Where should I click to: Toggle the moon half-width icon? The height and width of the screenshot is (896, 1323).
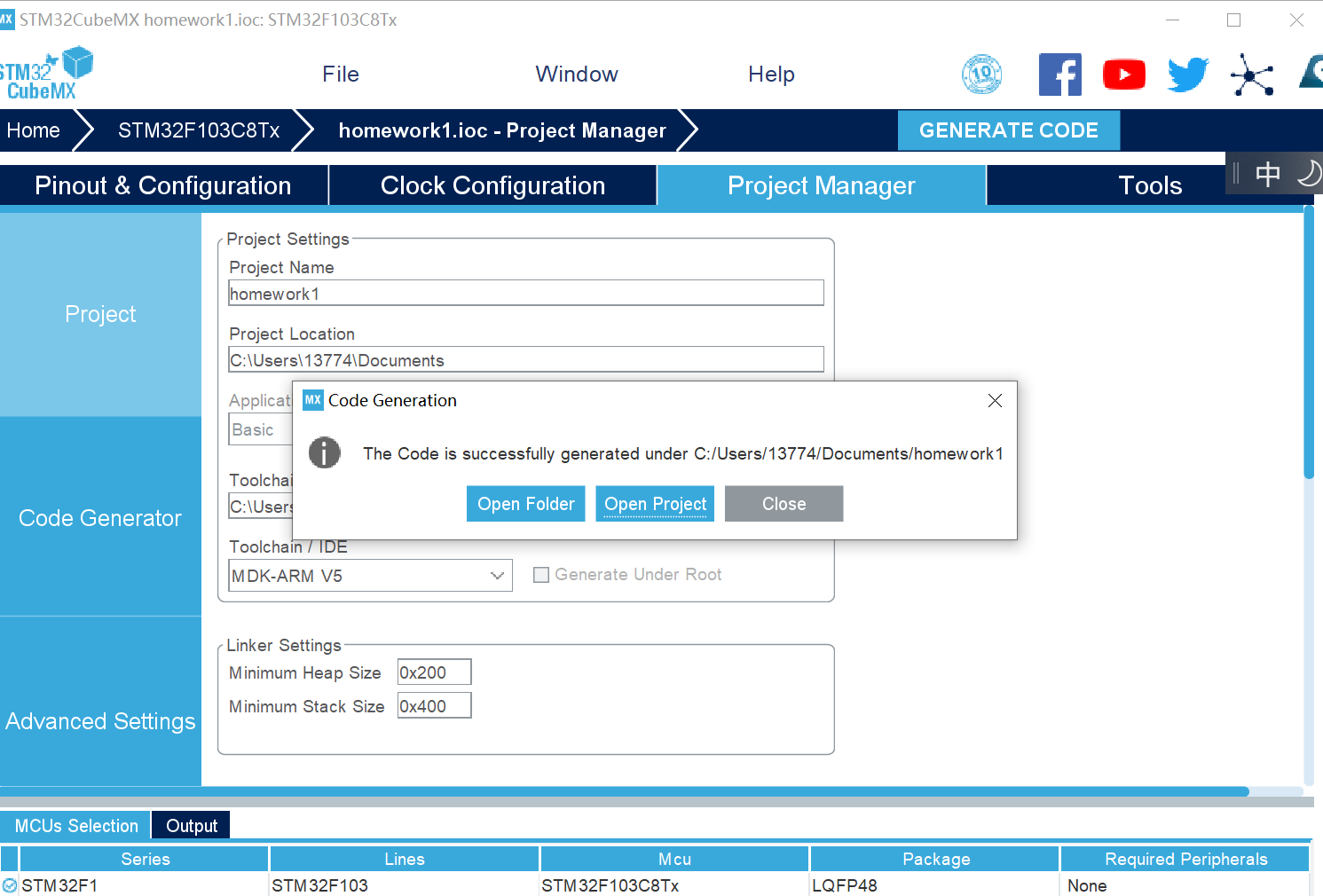(1309, 173)
